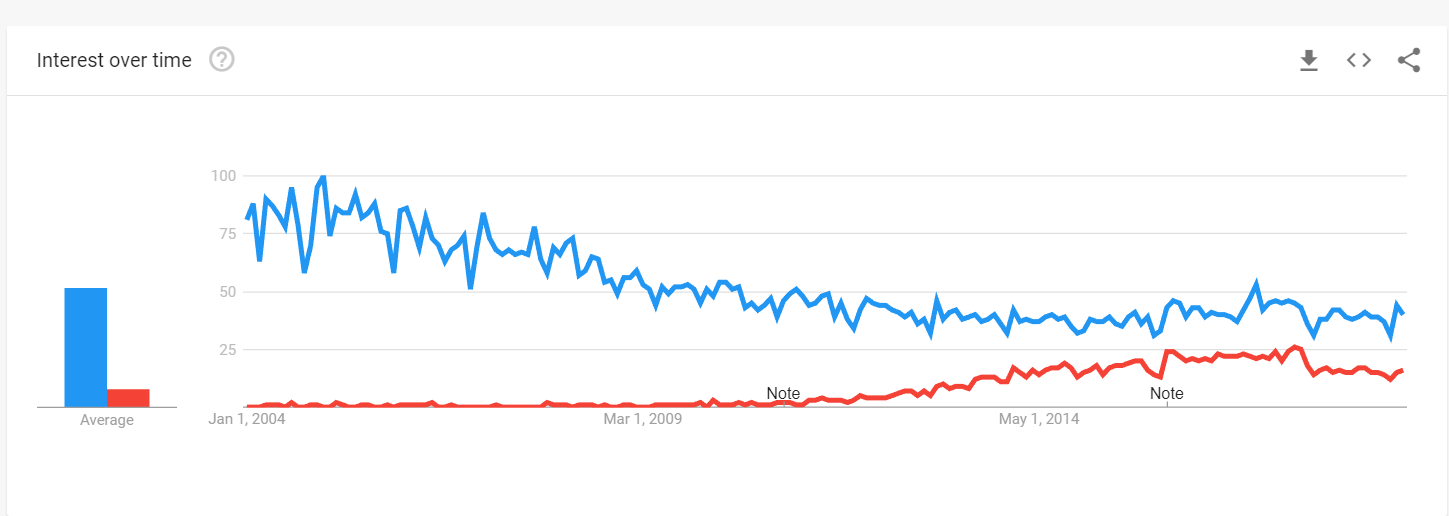The image size is (1449, 516).
Task: Click the blue Average bar
Action: click(86, 347)
